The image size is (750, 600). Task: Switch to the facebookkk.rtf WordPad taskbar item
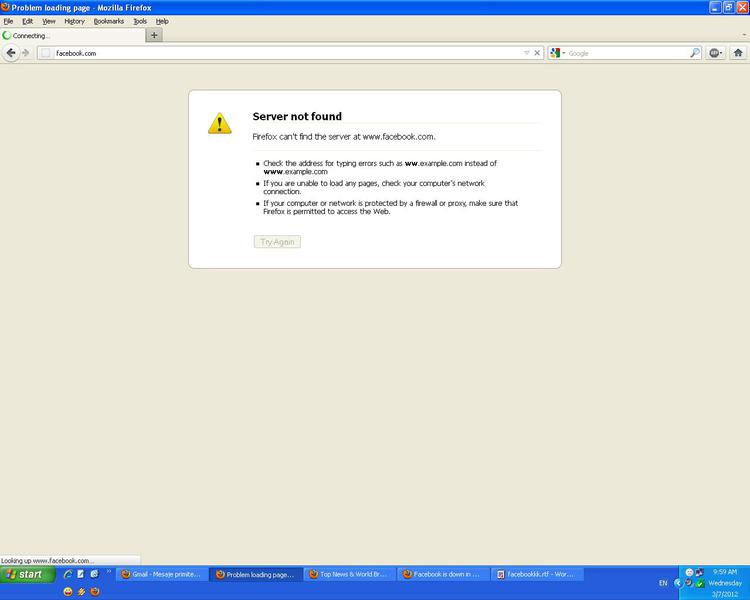pyautogui.click(x=537, y=574)
